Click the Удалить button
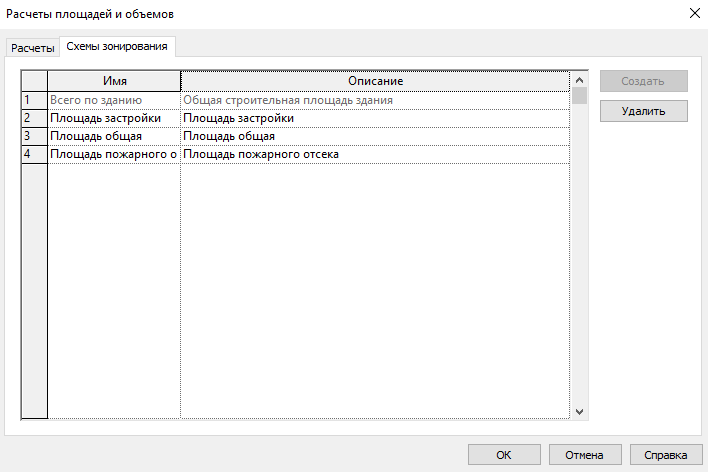The height and width of the screenshot is (472, 708). point(643,111)
